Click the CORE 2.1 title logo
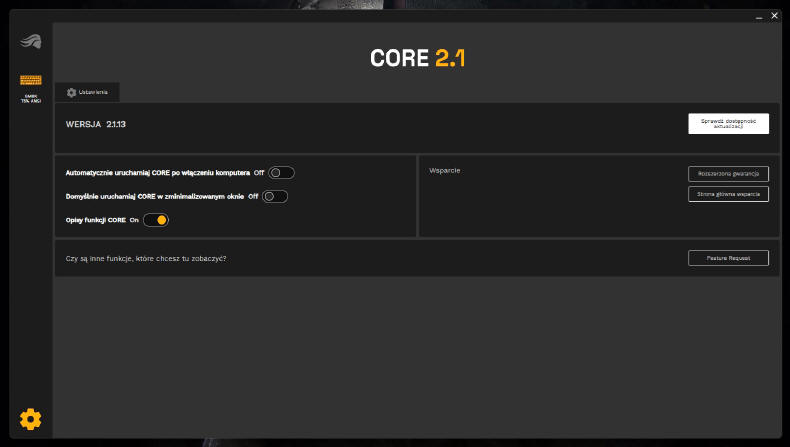 pos(417,59)
